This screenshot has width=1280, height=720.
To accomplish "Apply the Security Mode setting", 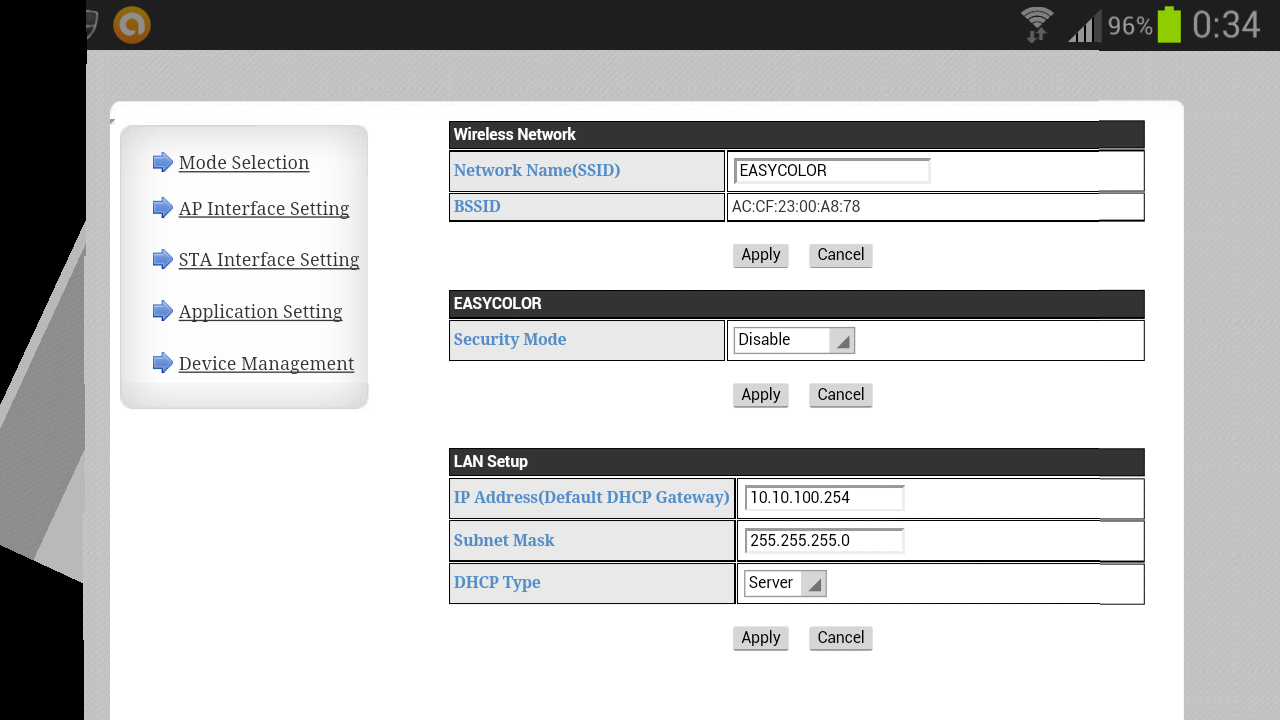I will pos(761,395).
